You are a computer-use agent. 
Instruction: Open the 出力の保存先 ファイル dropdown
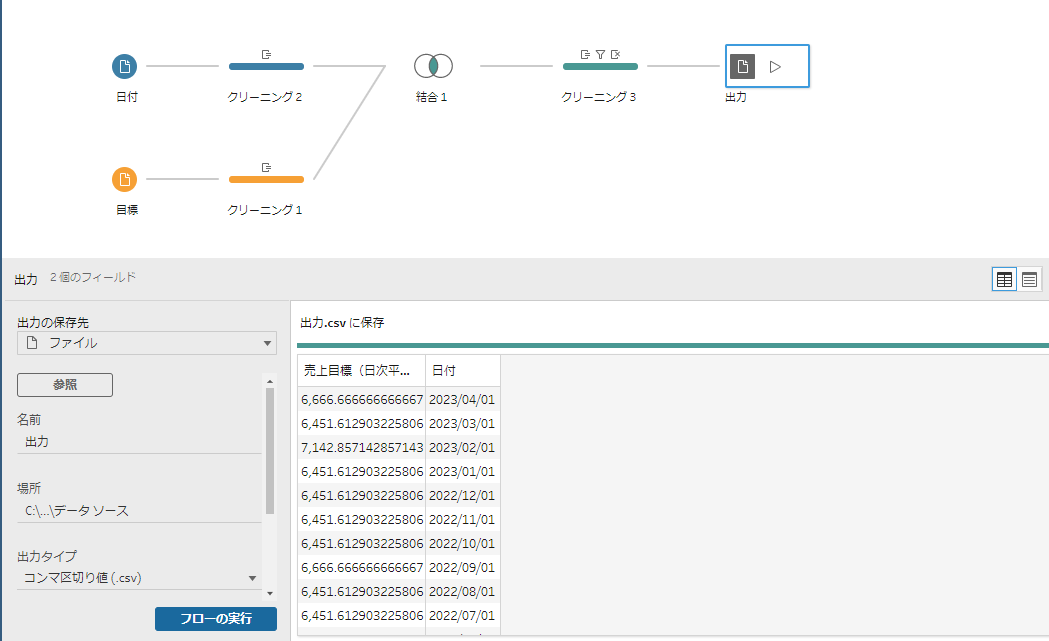147,343
